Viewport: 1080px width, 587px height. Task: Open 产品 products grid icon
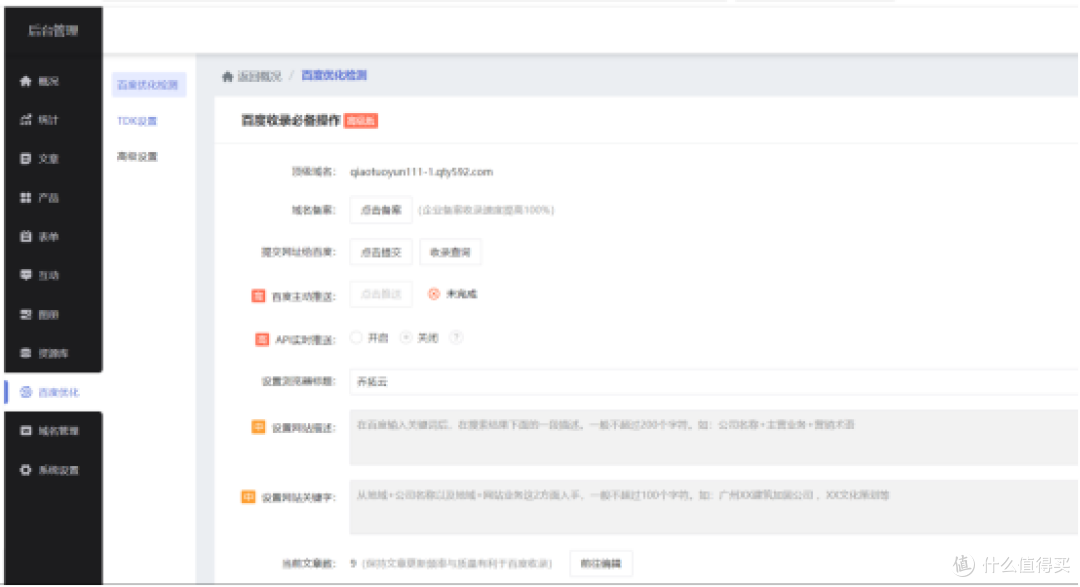coord(25,198)
